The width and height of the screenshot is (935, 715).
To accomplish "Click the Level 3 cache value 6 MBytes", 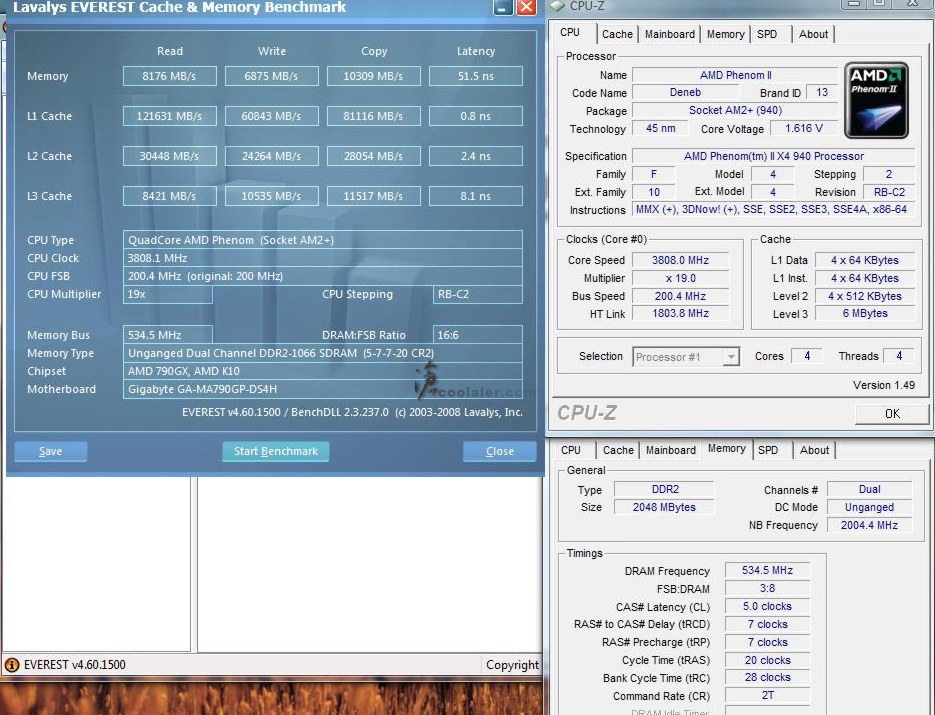I will point(865,313).
